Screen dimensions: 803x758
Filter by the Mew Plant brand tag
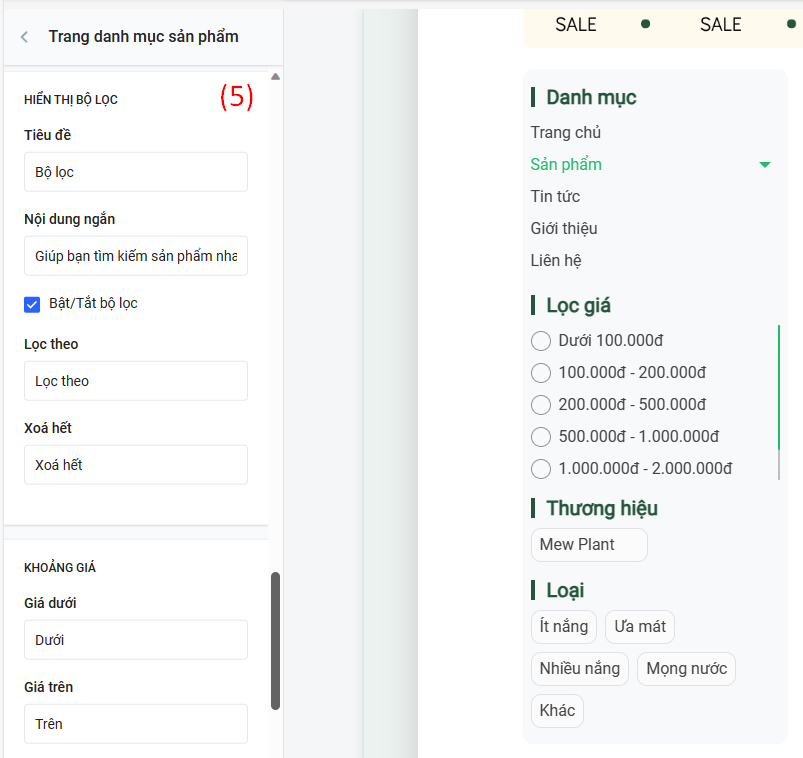[589, 544]
